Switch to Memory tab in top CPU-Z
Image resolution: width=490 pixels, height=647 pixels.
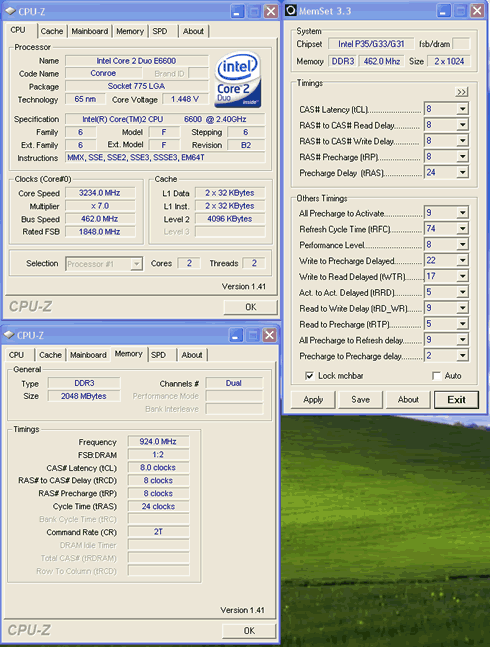130,31
